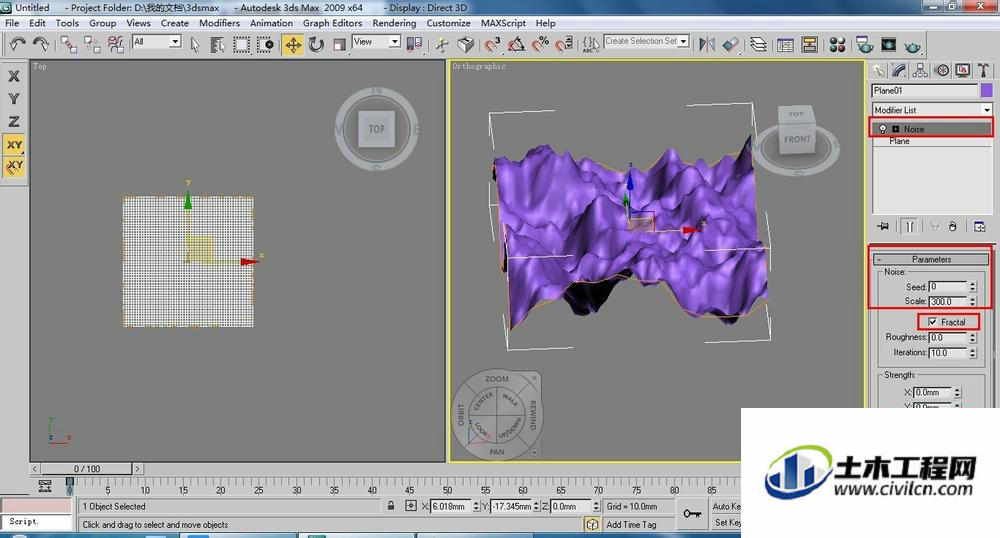
Task: Click the Mirror tool icon
Action: click(707, 44)
